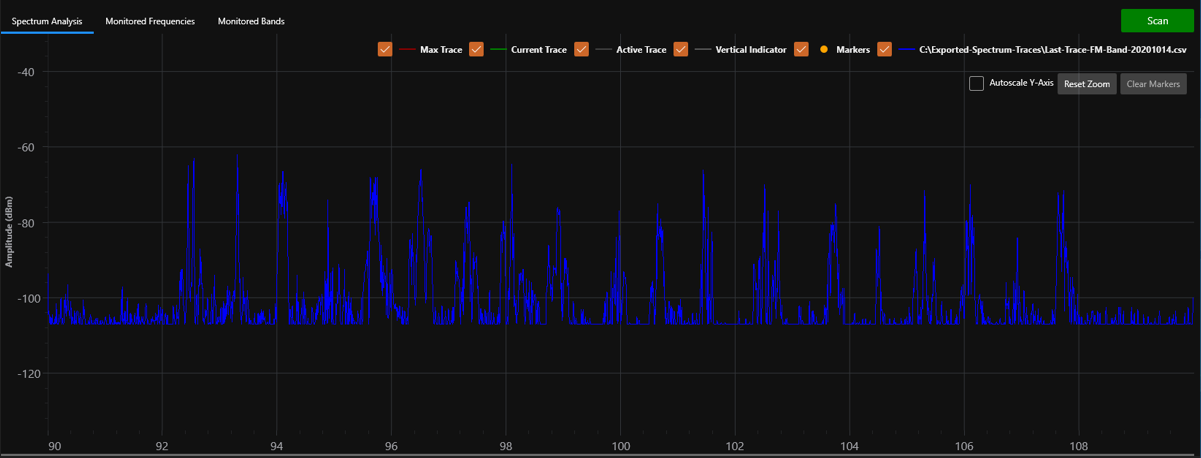The height and width of the screenshot is (458, 1201).
Task: Toggle the Vertical Indicator checkbox
Action: pyautogui.click(x=681, y=49)
